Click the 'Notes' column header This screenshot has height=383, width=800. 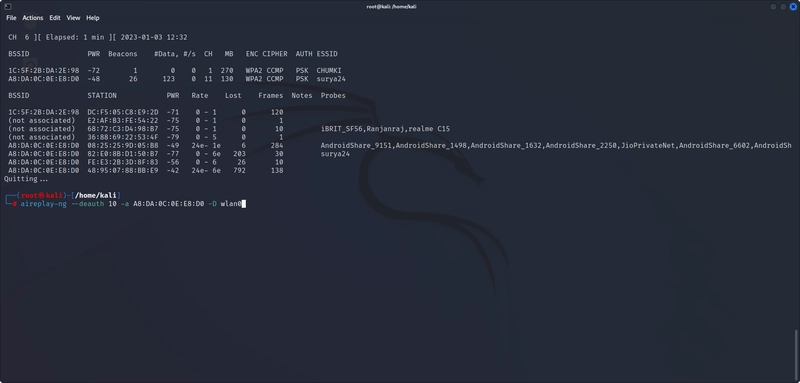click(302, 95)
